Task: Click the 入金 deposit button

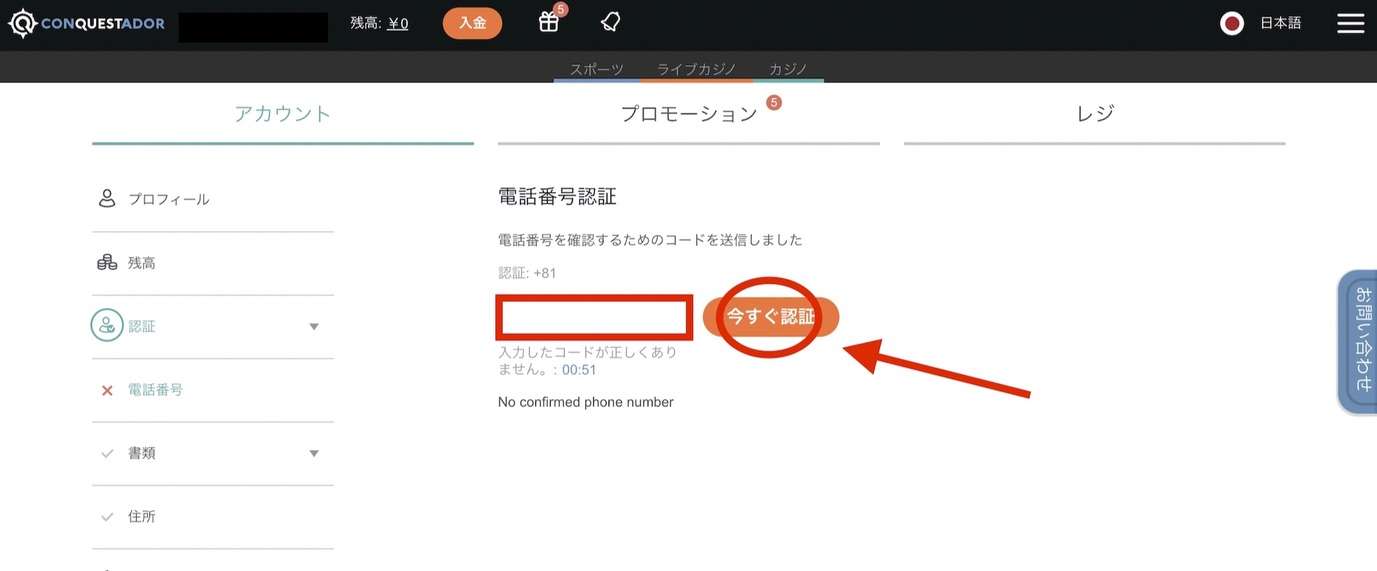Action: [x=472, y=22]
